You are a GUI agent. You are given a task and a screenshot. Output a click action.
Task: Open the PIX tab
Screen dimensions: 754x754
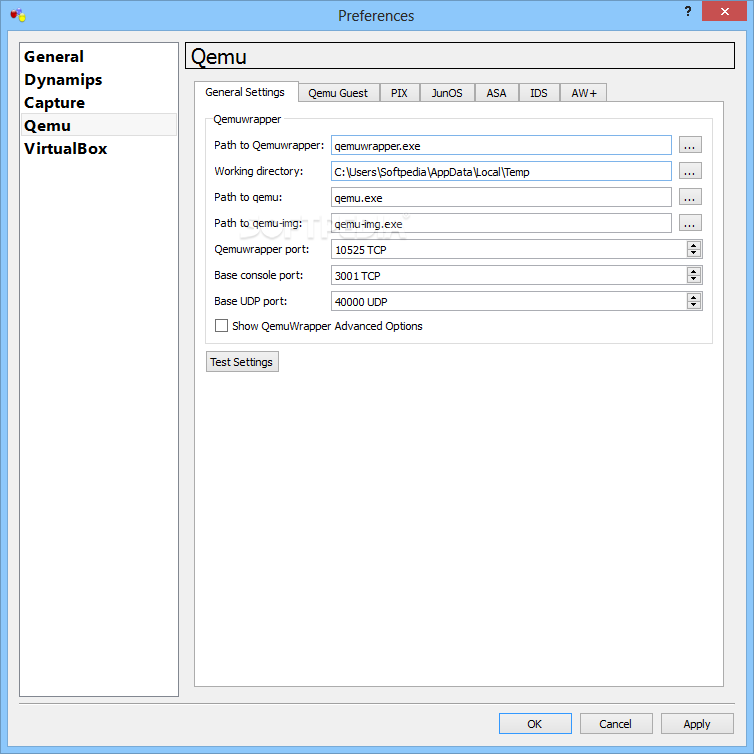tap(399, 93)
